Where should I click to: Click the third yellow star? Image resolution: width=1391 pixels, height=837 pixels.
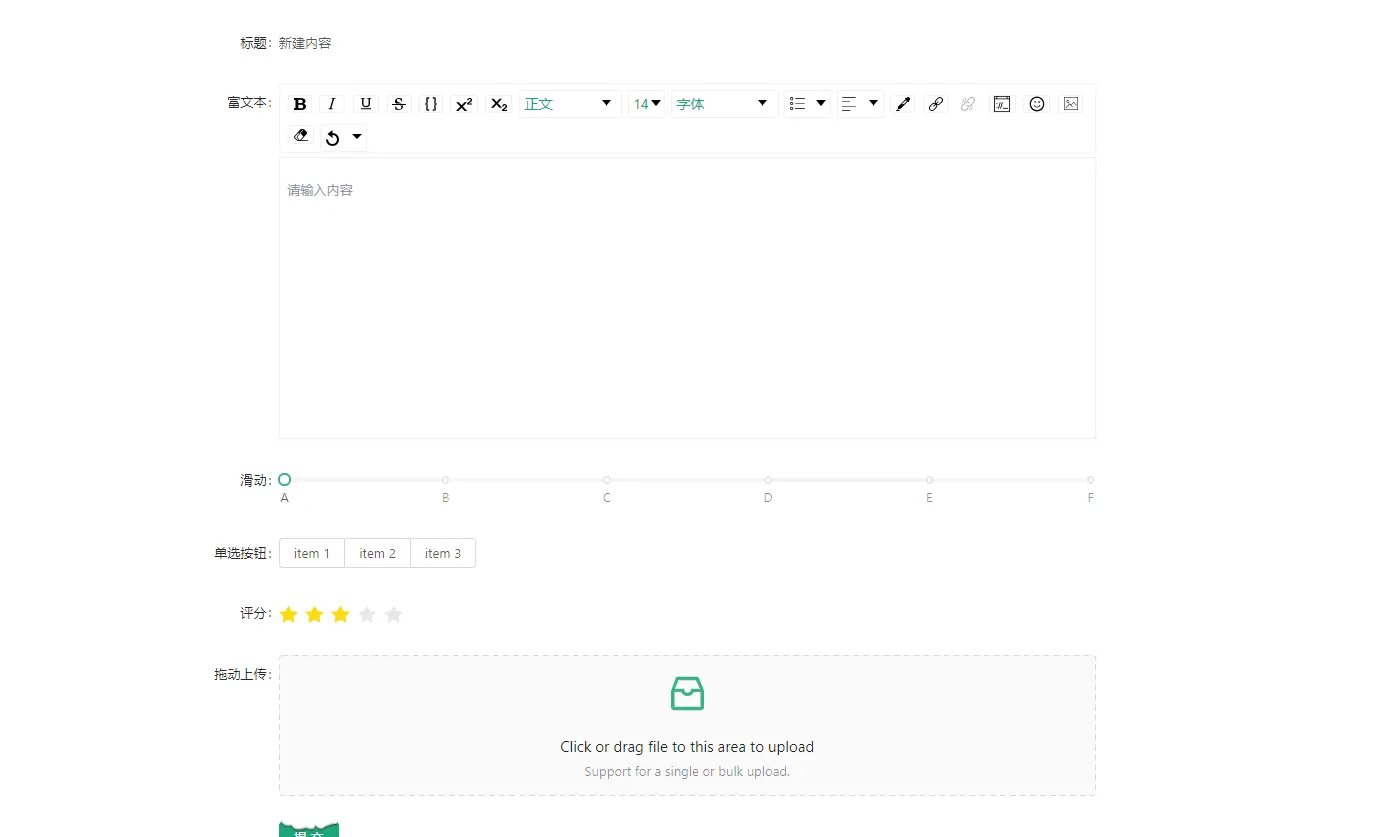[x=340, y=614]
